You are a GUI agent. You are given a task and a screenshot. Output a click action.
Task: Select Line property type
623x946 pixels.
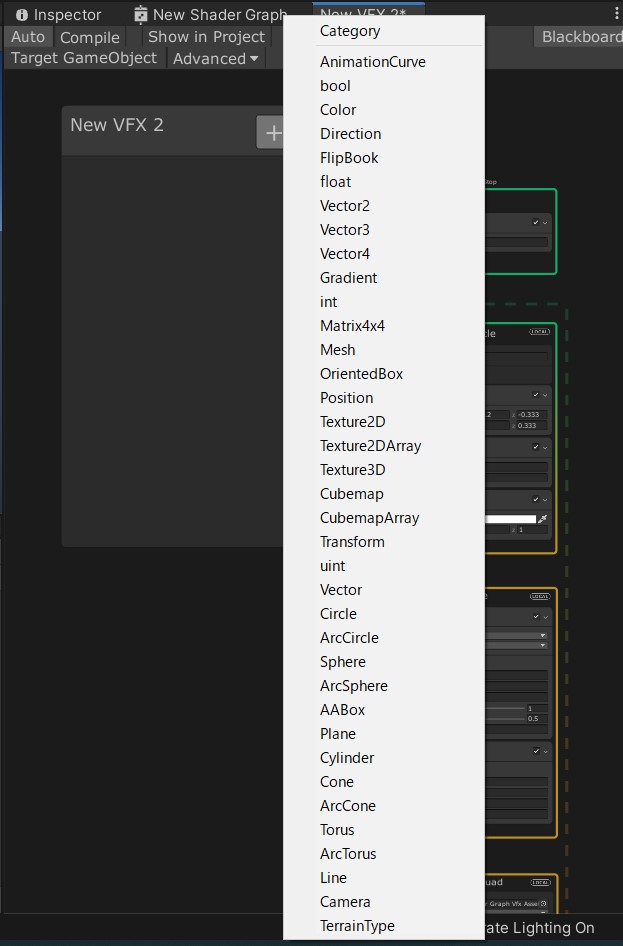[384, 878]
